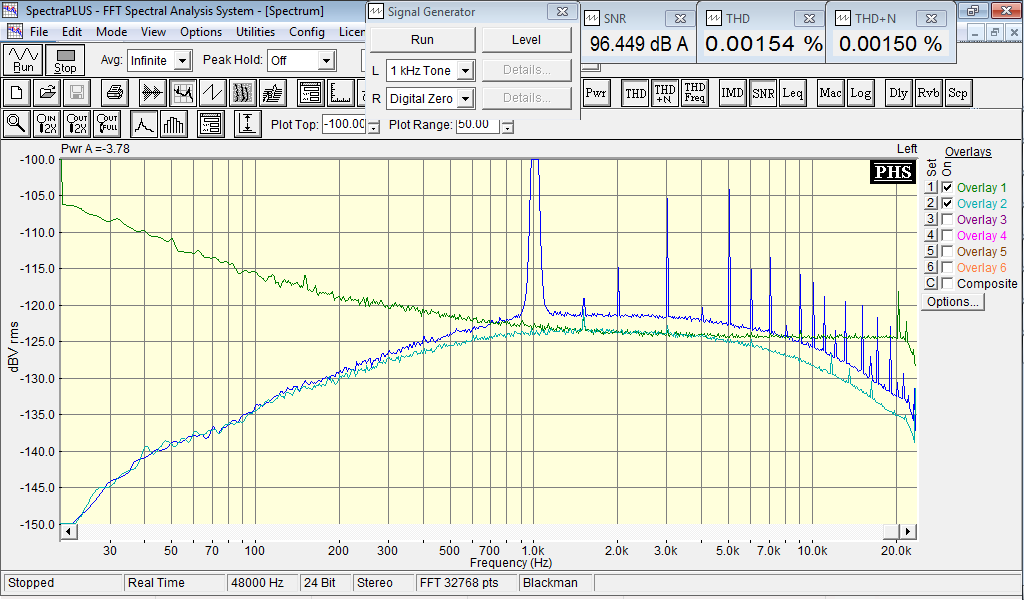Open the View menu
Screen dimensions: 1024x600
pyautogui.click(x=153, y=31)
